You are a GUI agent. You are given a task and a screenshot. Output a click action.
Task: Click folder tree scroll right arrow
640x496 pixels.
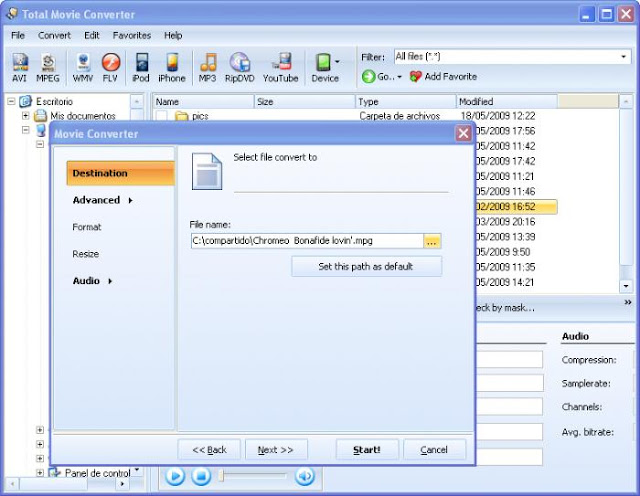click(122, 484)
